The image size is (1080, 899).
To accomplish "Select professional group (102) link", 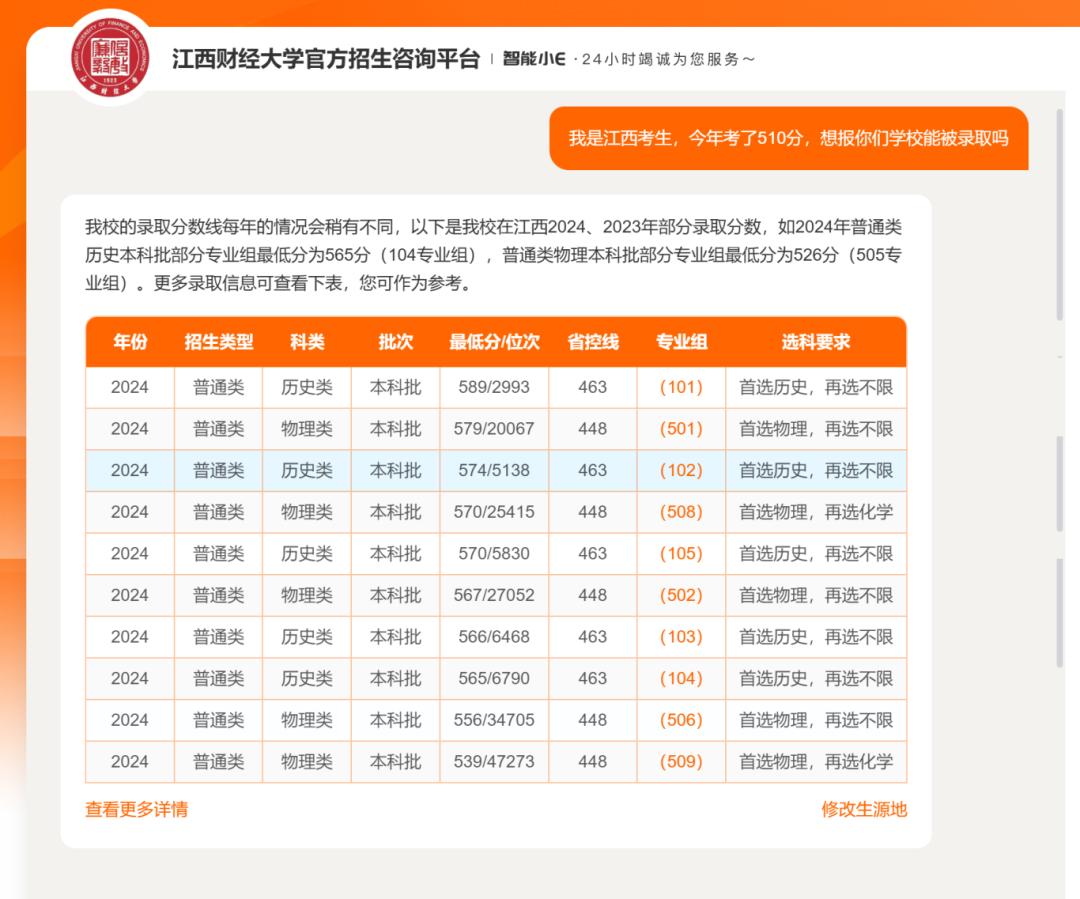I will click(x=681, y=471).
